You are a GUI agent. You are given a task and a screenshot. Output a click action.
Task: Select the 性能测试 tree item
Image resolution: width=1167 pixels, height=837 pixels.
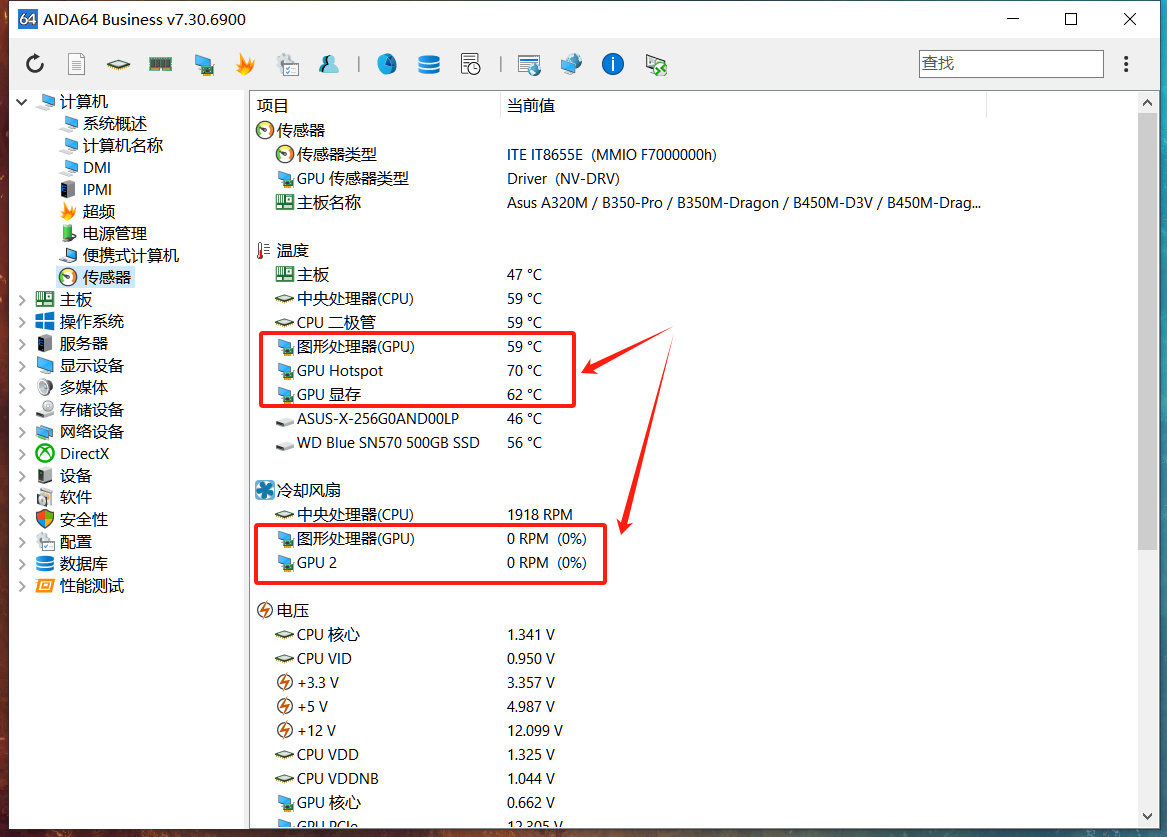click(92, 586)
